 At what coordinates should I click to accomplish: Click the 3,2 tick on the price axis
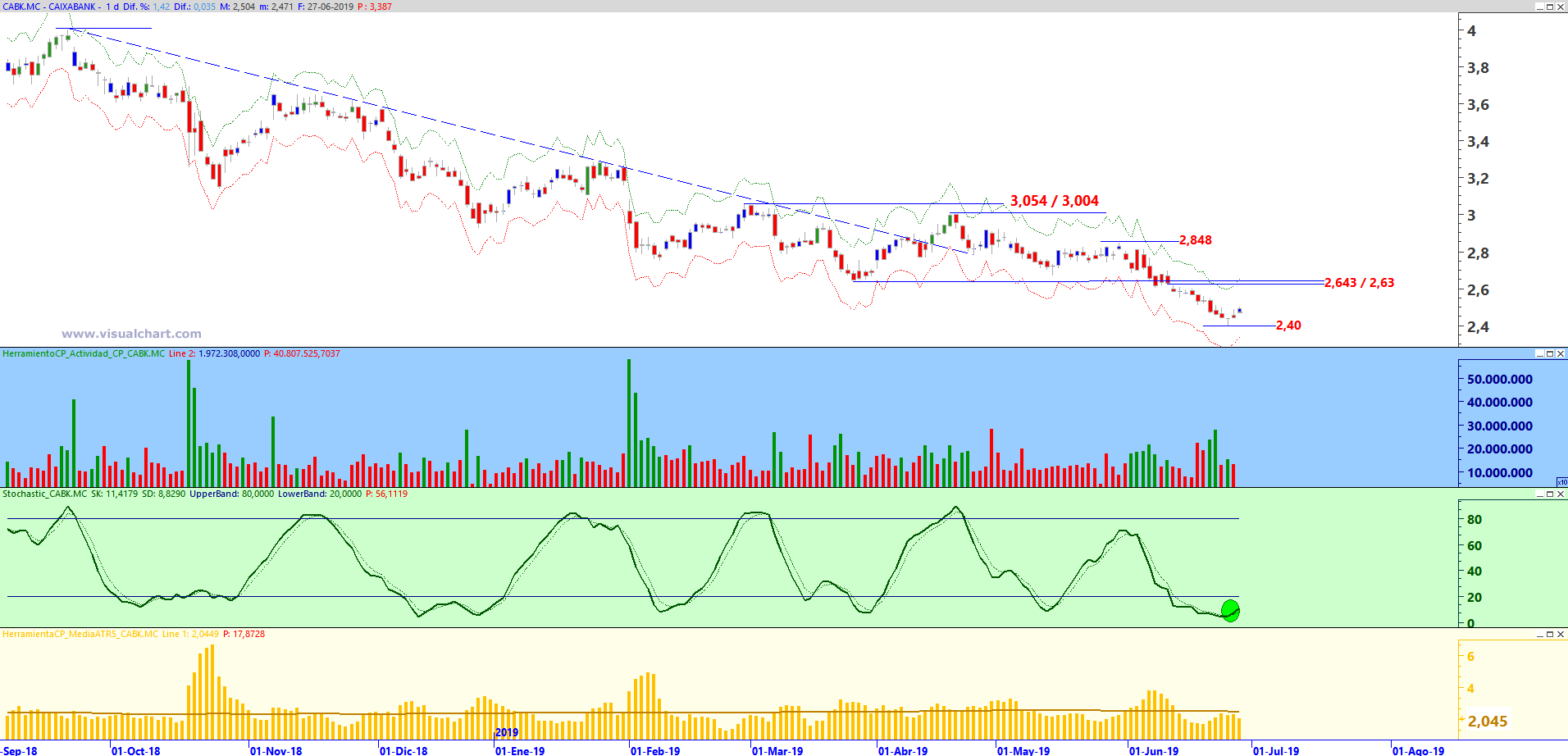(1478, 179)
